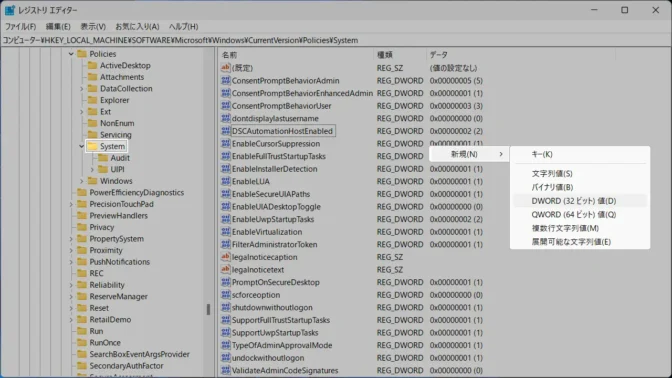Collapse the System tree node
This screenshot has width=672, height=378.
click(81, 146)
